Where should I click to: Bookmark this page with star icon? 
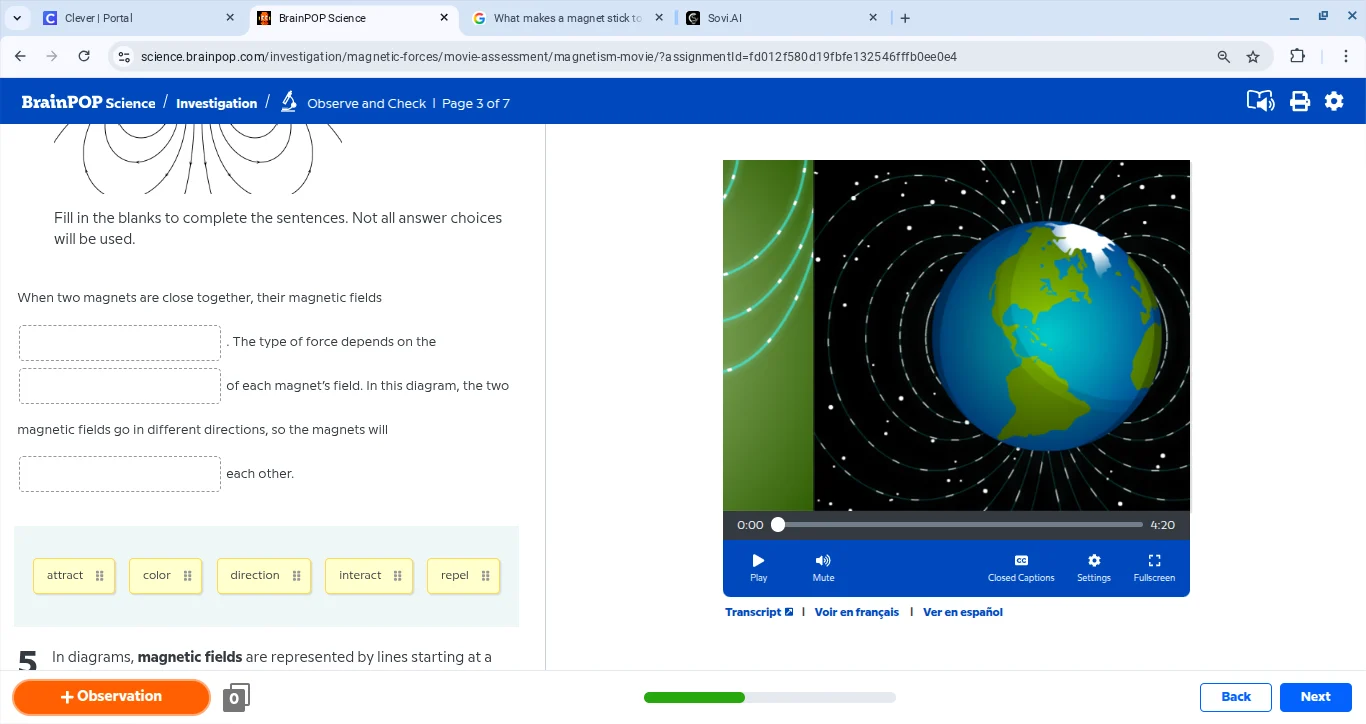coord(1253,57)
